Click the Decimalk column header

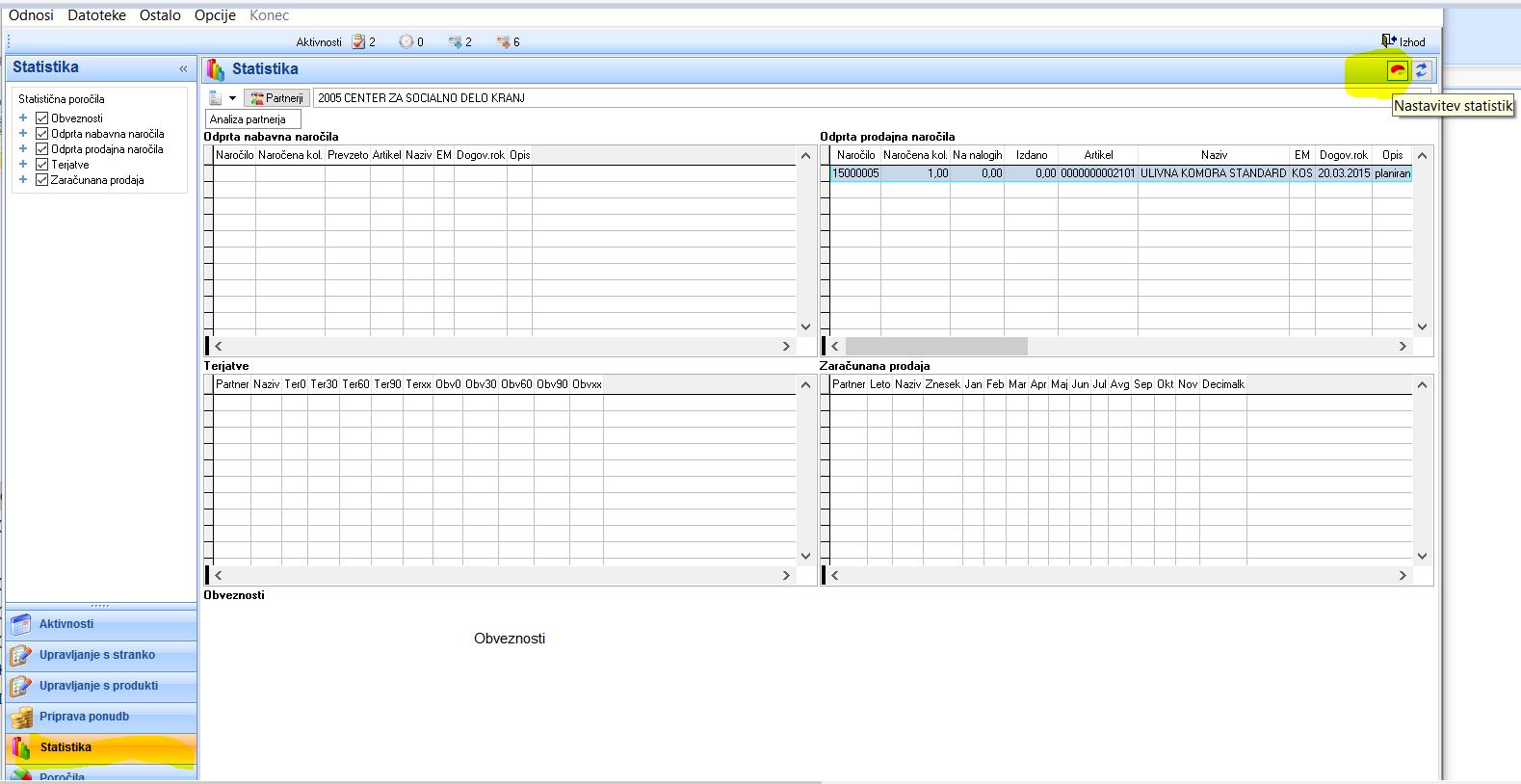point(1222,384)
